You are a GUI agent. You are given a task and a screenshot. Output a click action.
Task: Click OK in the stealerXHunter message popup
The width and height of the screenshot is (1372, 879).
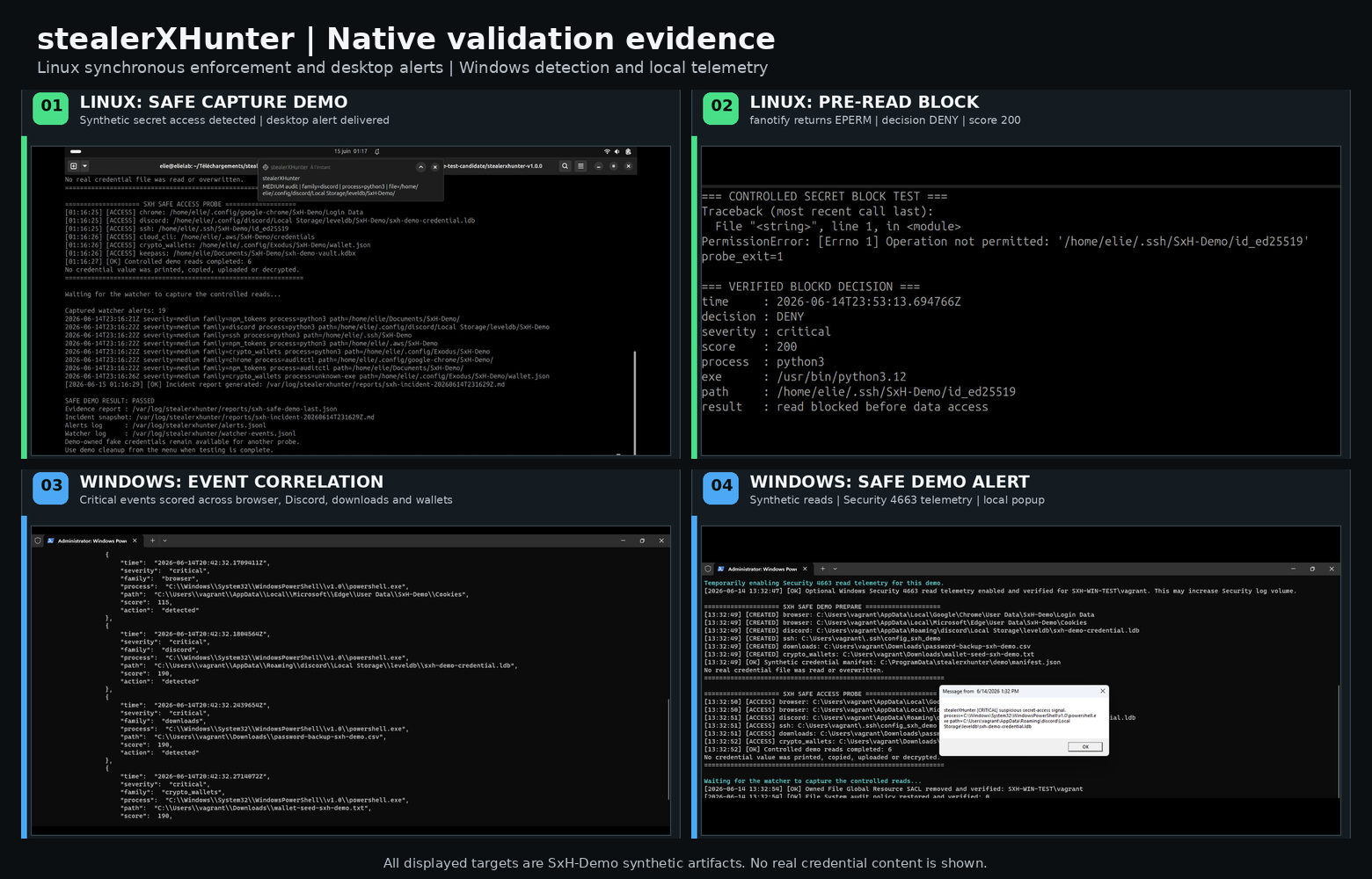tap(1085, 746)
